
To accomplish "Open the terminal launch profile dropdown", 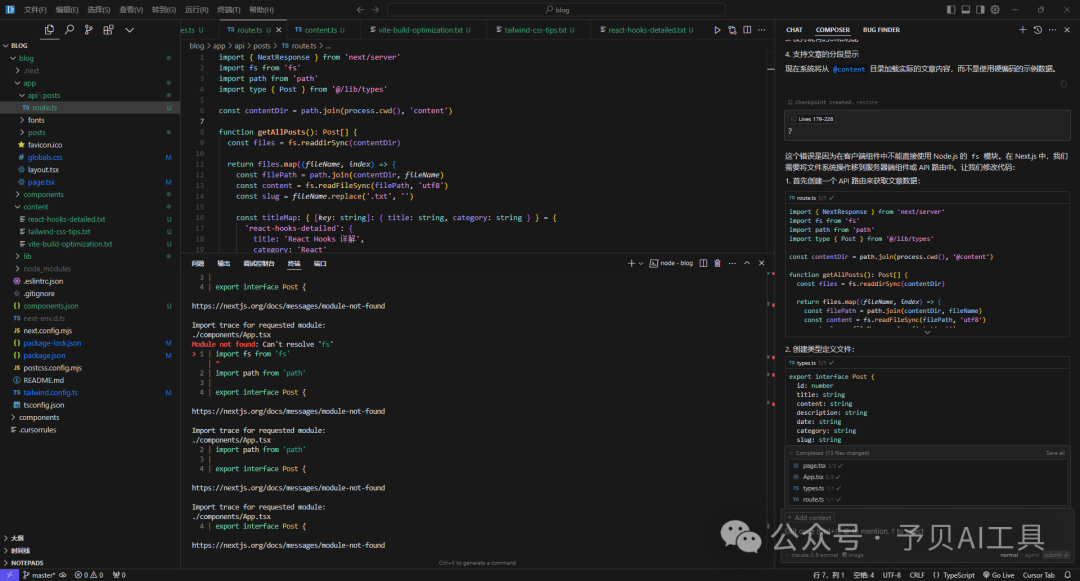I will 641,263.
